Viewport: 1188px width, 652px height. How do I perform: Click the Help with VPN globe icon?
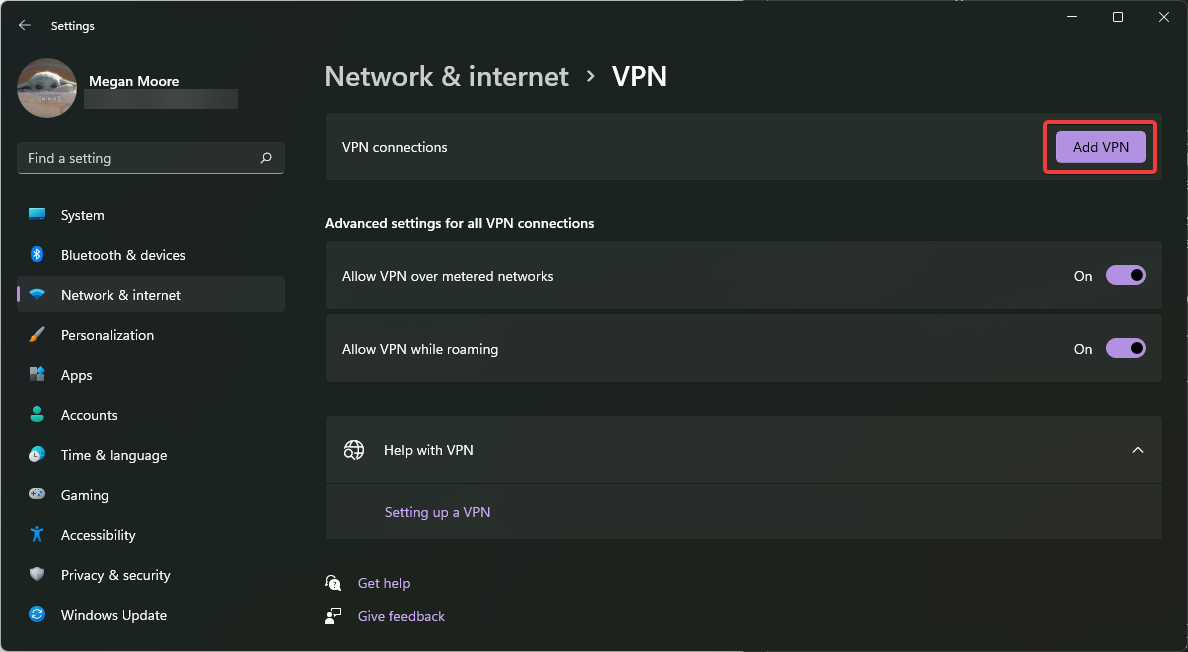[354, 449]
